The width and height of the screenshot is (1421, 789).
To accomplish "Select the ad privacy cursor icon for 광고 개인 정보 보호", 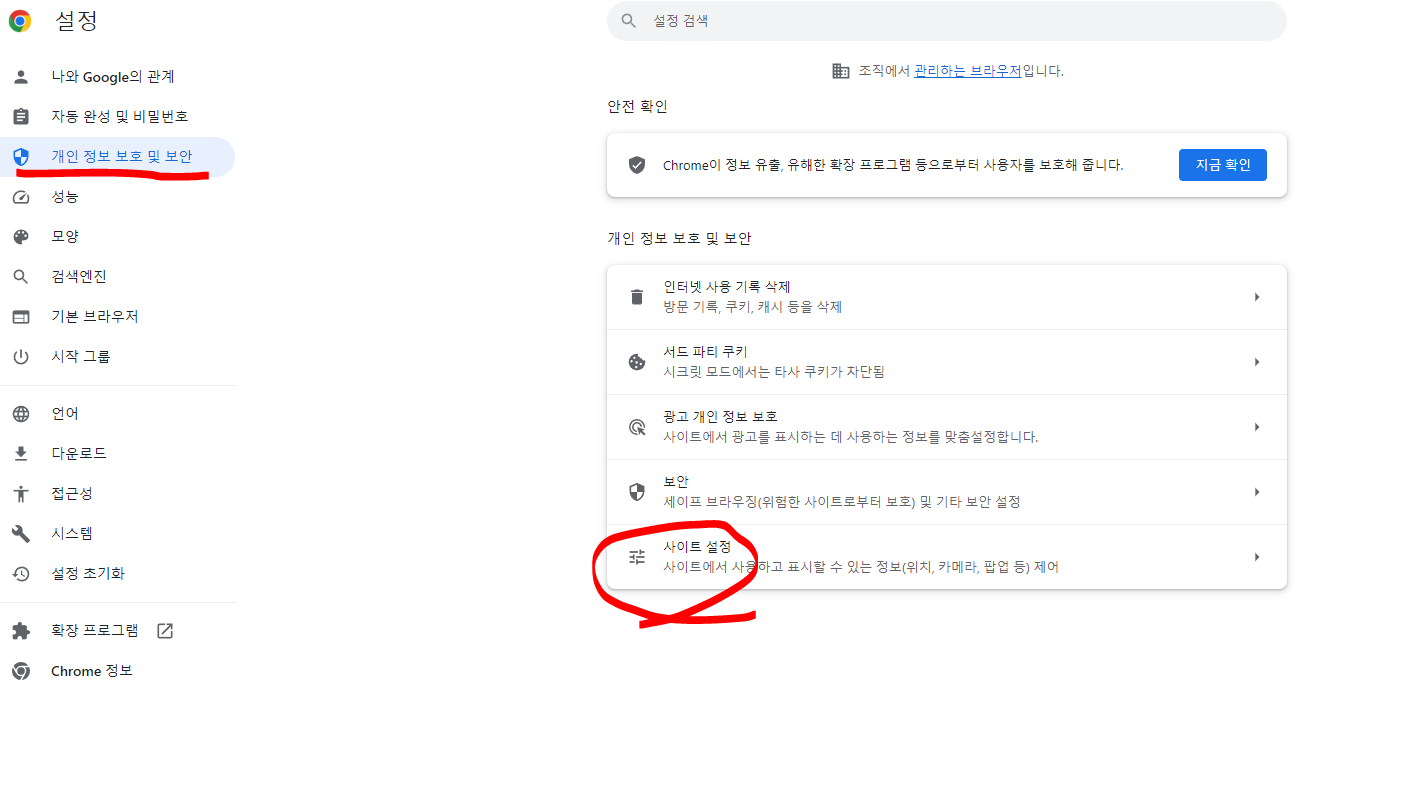I will 636,426.
